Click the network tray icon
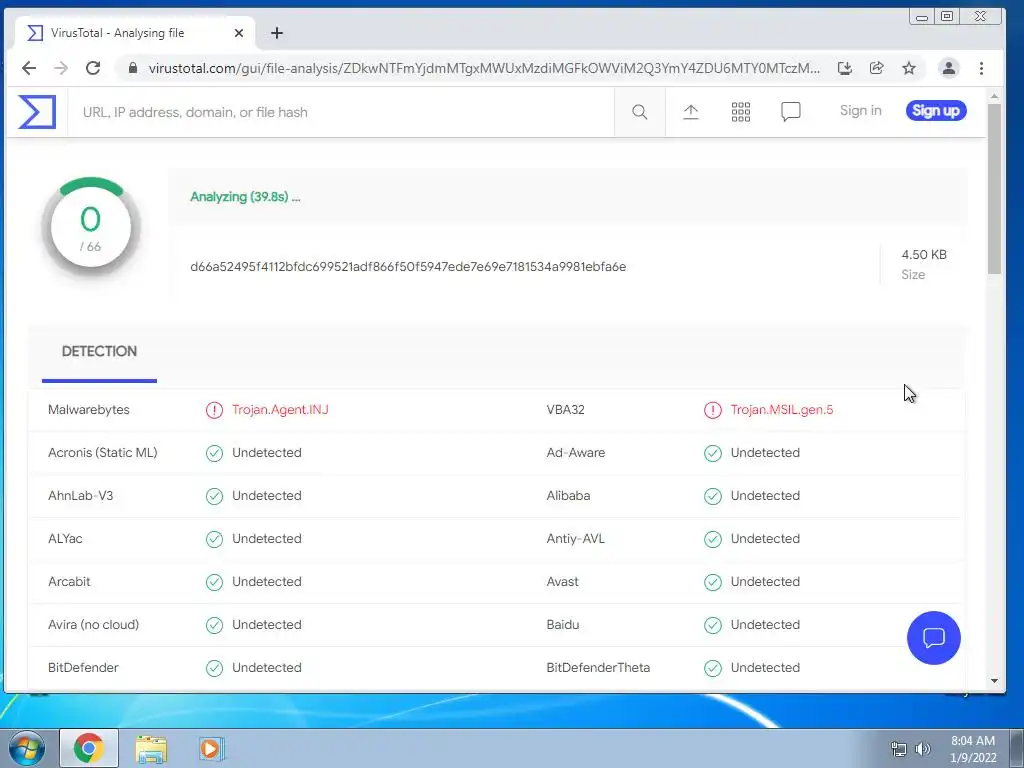Image resolution: width=1024 pixels, height=768 pixels. point(899,749)
